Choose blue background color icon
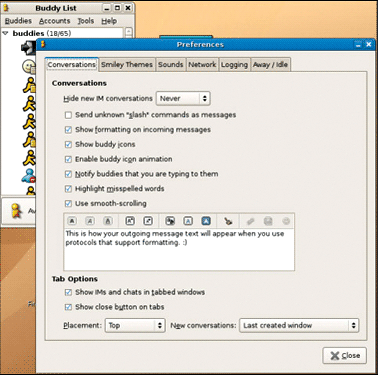Viewport: 378px width, 375px height. [206, 221]
